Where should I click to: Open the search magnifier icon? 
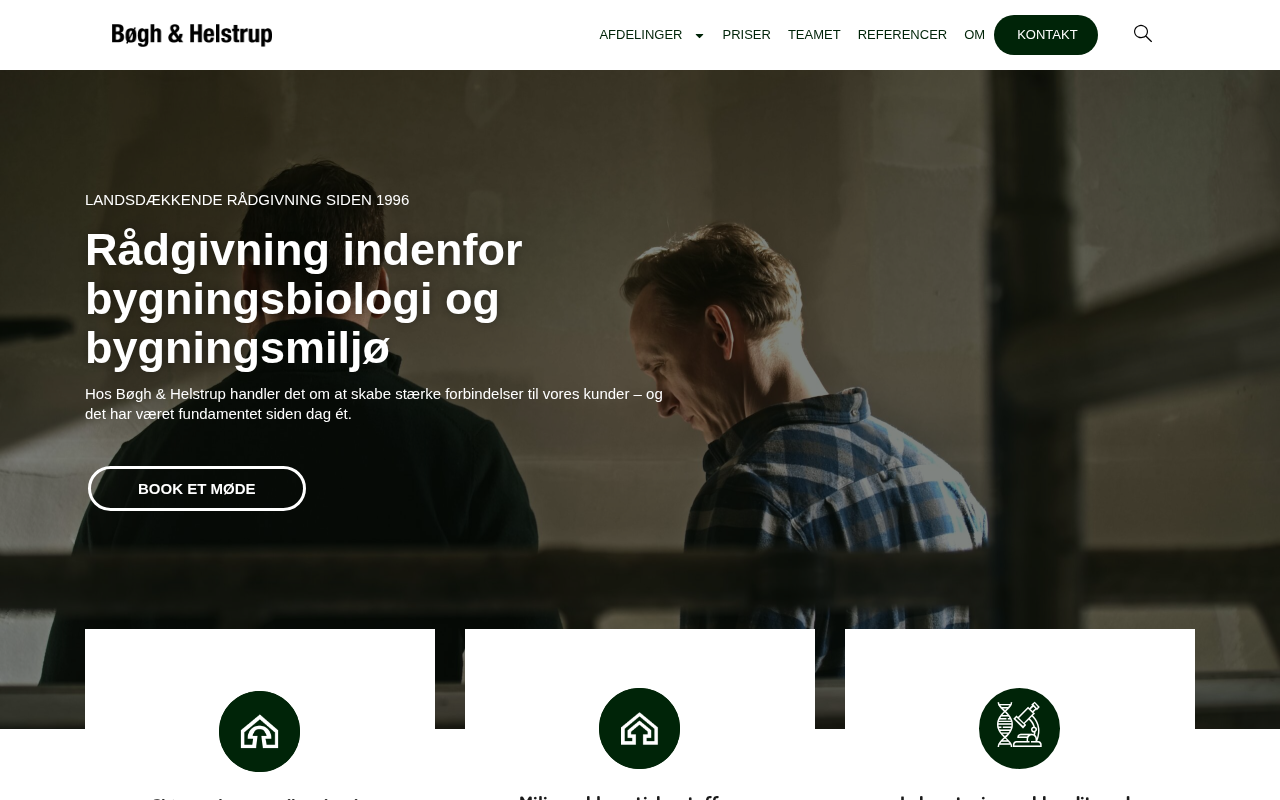click(x=1143, y=34)
